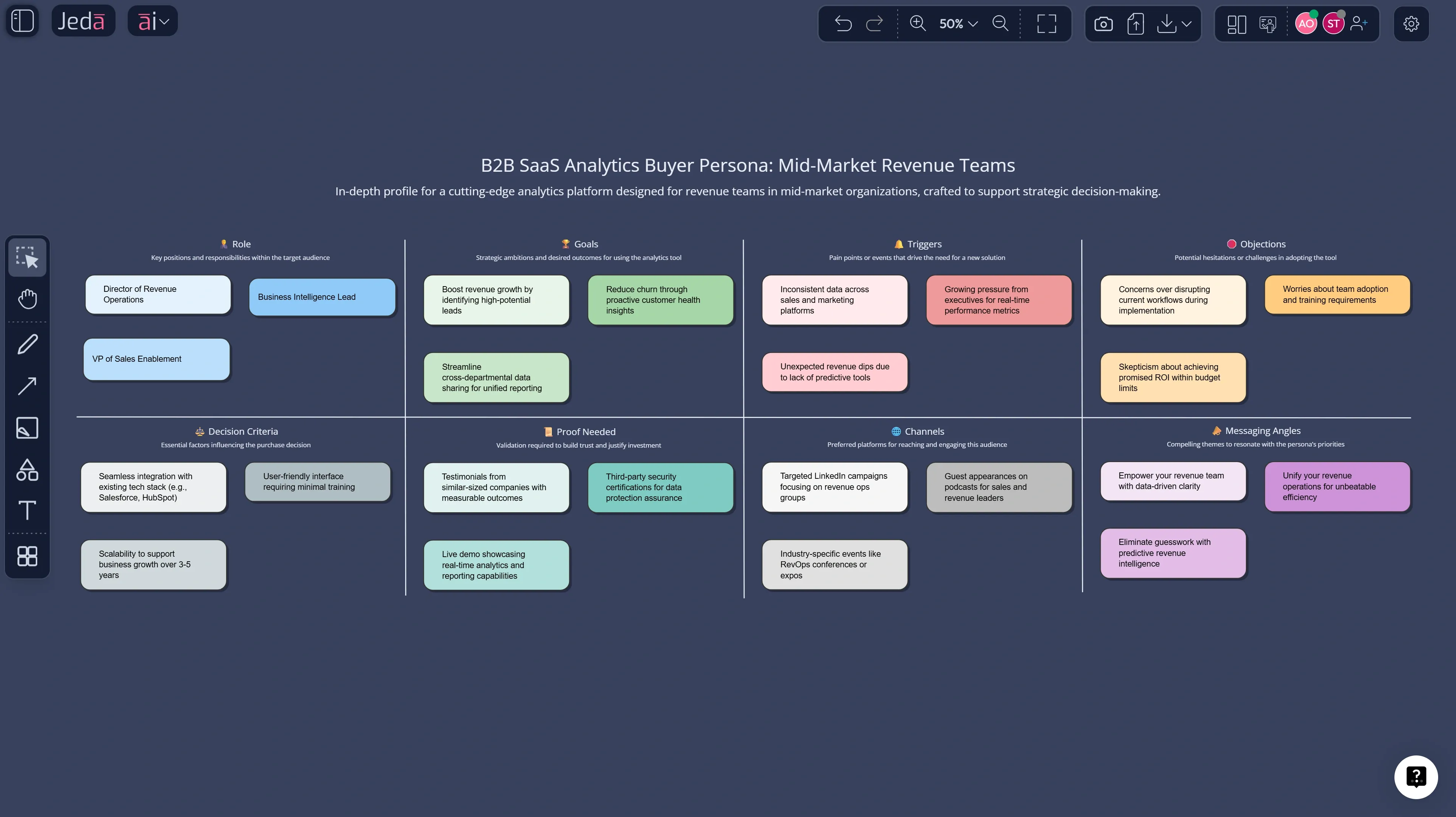The image size is (1456, 817).
Task: Select the Pen drawing tool
Action: tap(27, 344)
